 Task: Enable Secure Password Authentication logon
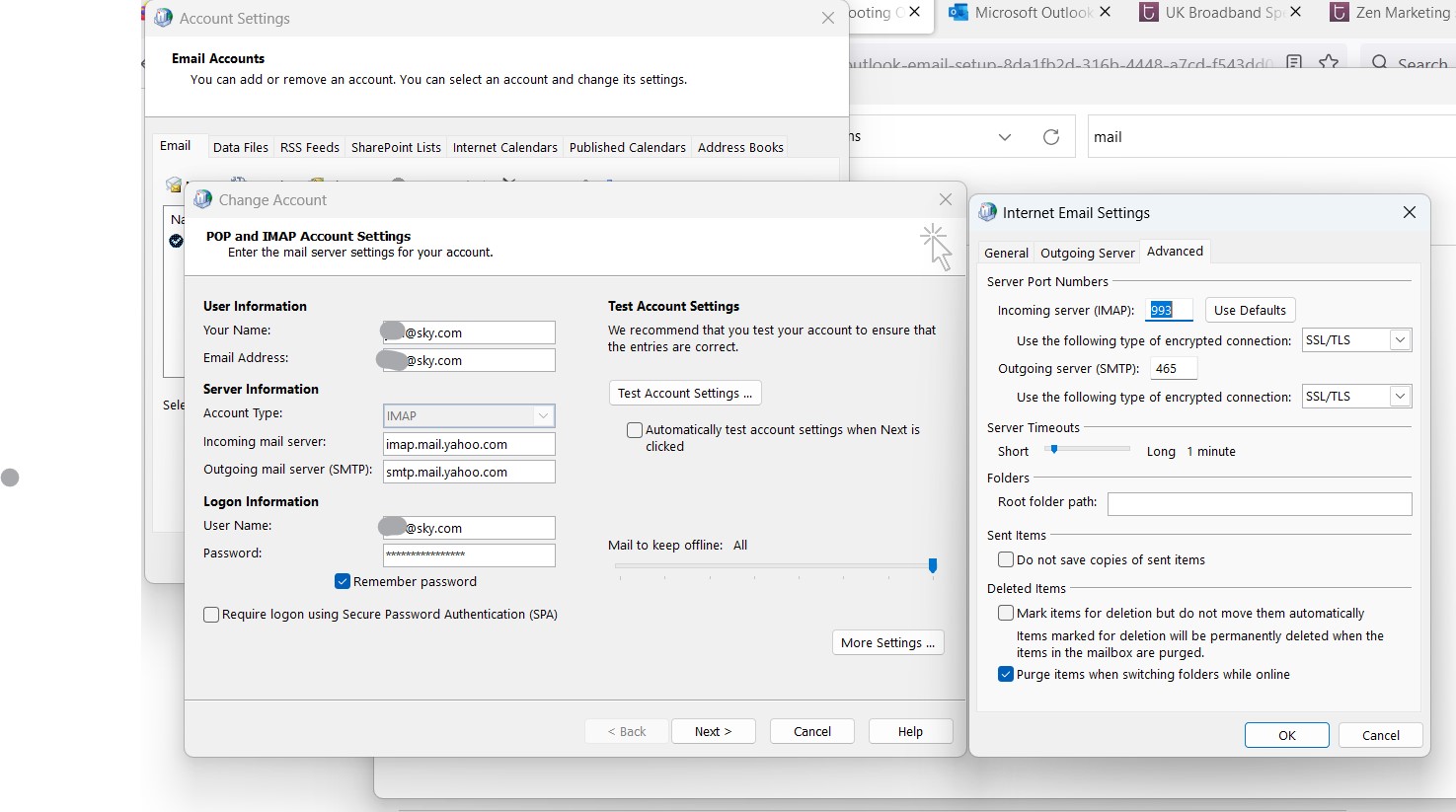pyautogui.click(x=211, y=615)
